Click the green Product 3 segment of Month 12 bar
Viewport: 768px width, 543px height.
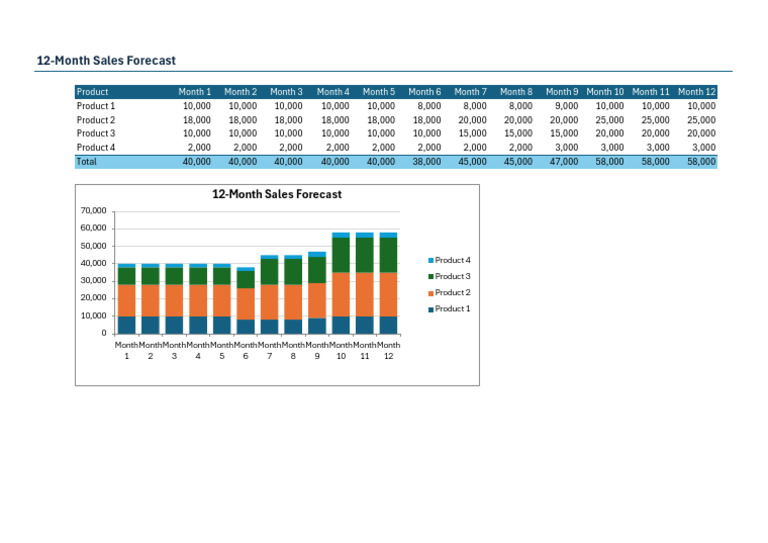388,255
